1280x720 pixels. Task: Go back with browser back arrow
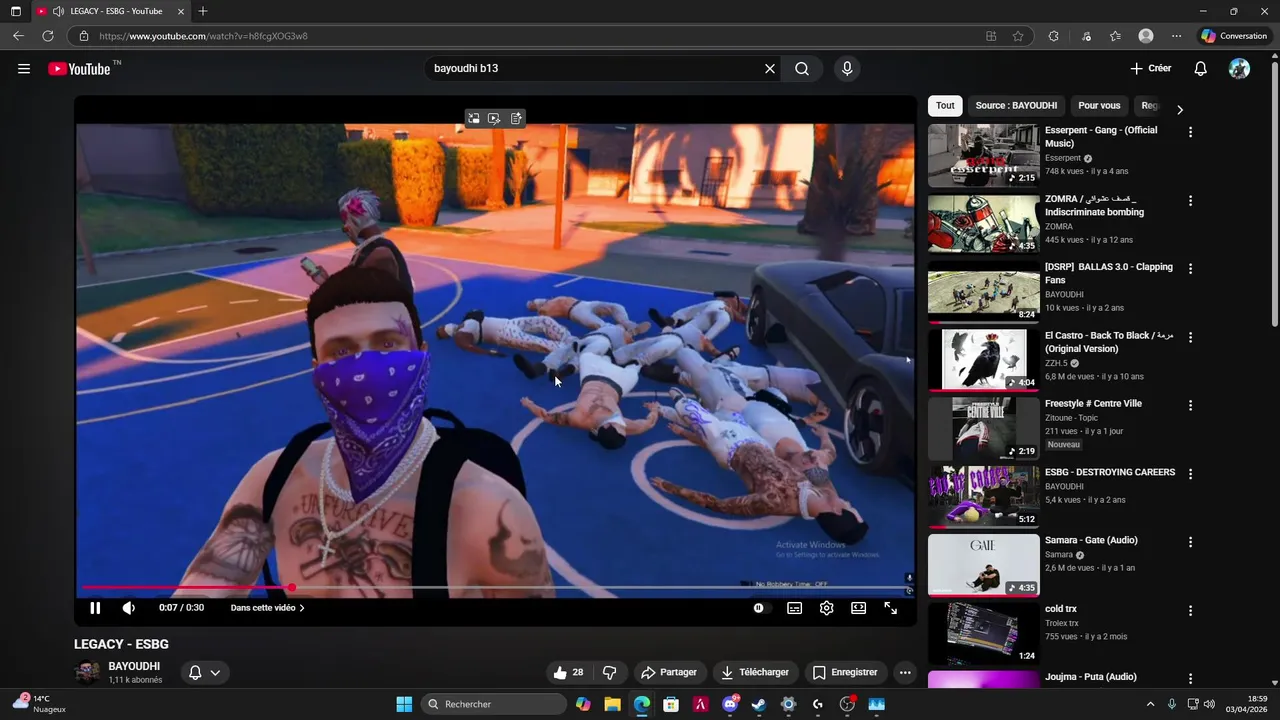pyautogui.click(x=18, y=36)
